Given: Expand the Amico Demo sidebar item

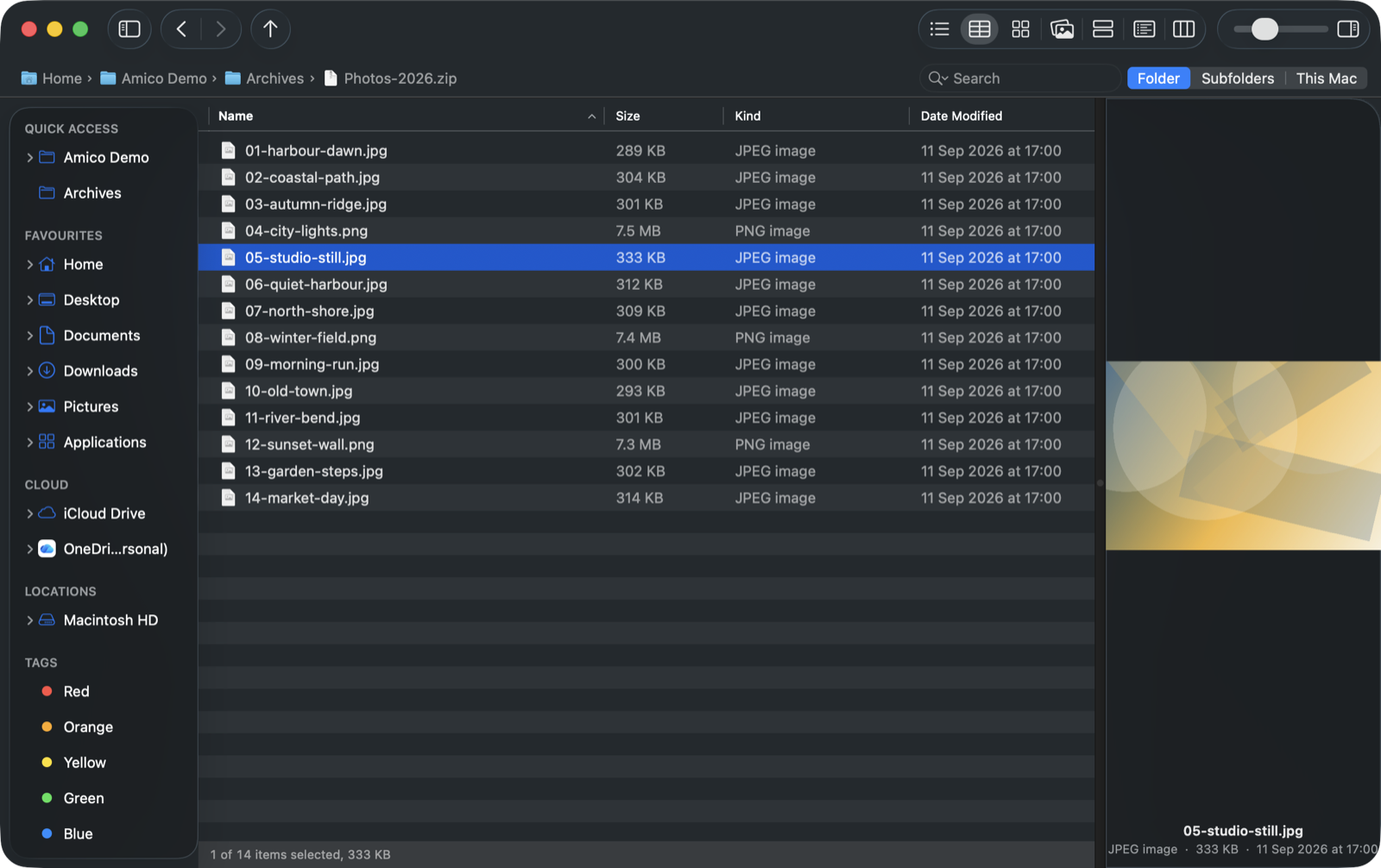Looking at the screenshot, I should 29,158.
